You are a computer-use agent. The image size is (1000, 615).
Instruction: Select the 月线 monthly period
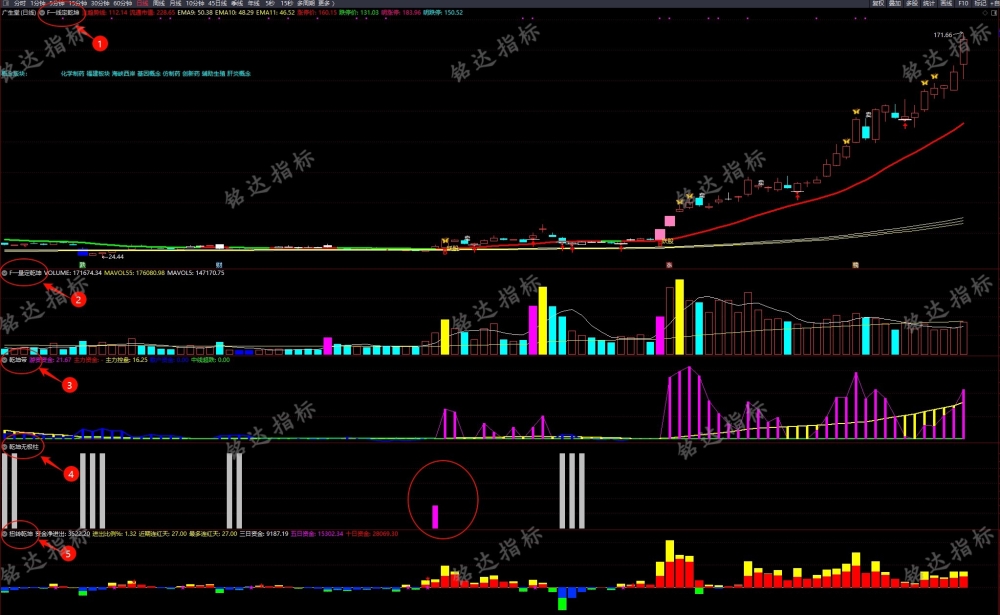pyautogui.click(x=175, y=3)
